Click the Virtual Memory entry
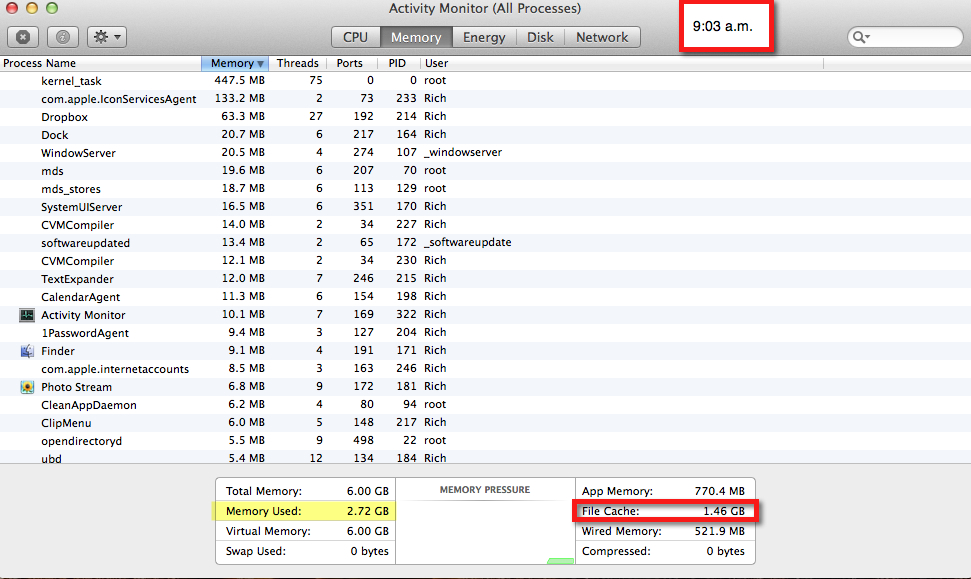 (x=307, y=531)
